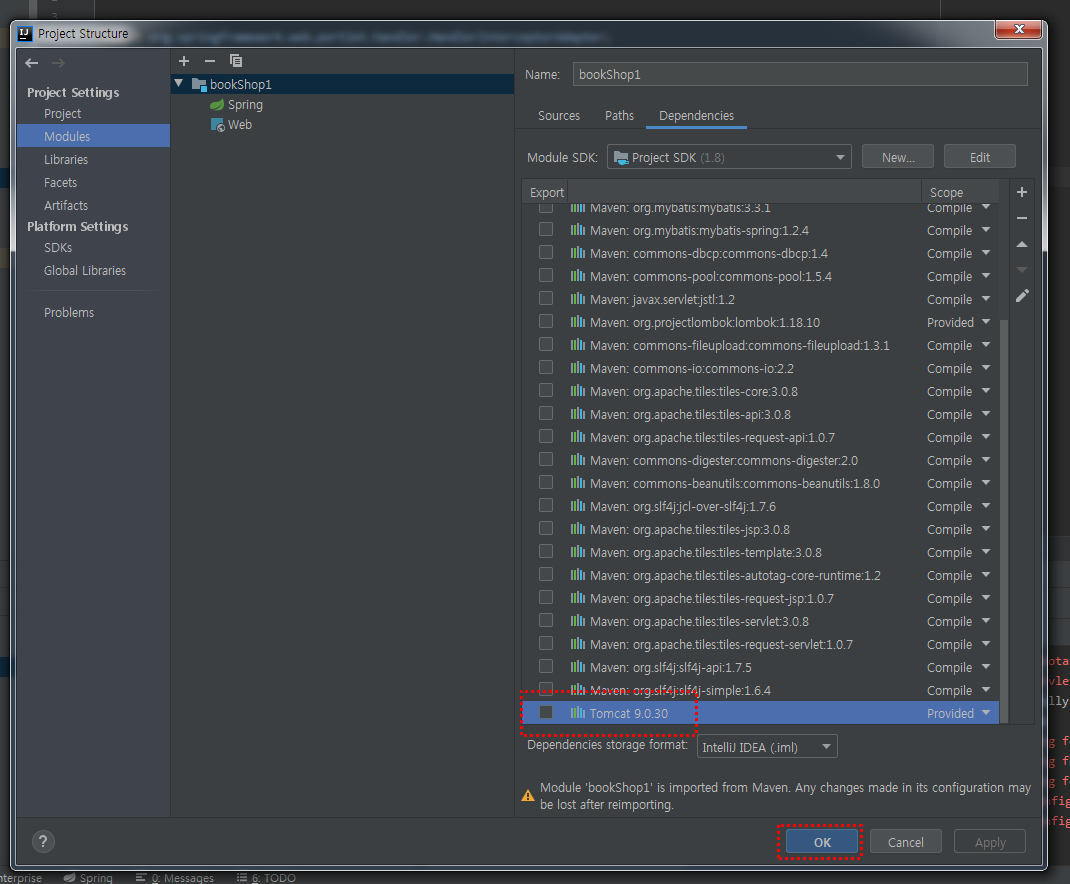Click the Edit SDK button
1070x884 pixels.
click(x=979, y=157)
